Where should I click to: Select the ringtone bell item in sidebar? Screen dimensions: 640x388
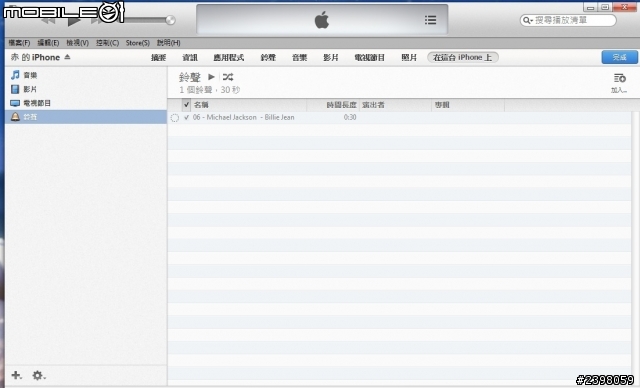86,117
